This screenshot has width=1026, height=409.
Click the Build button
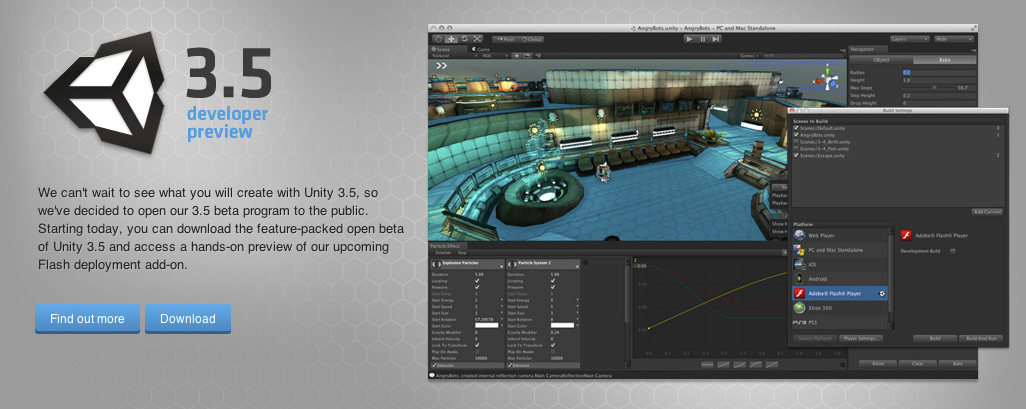pyautogui.click(x=934, y=338)
